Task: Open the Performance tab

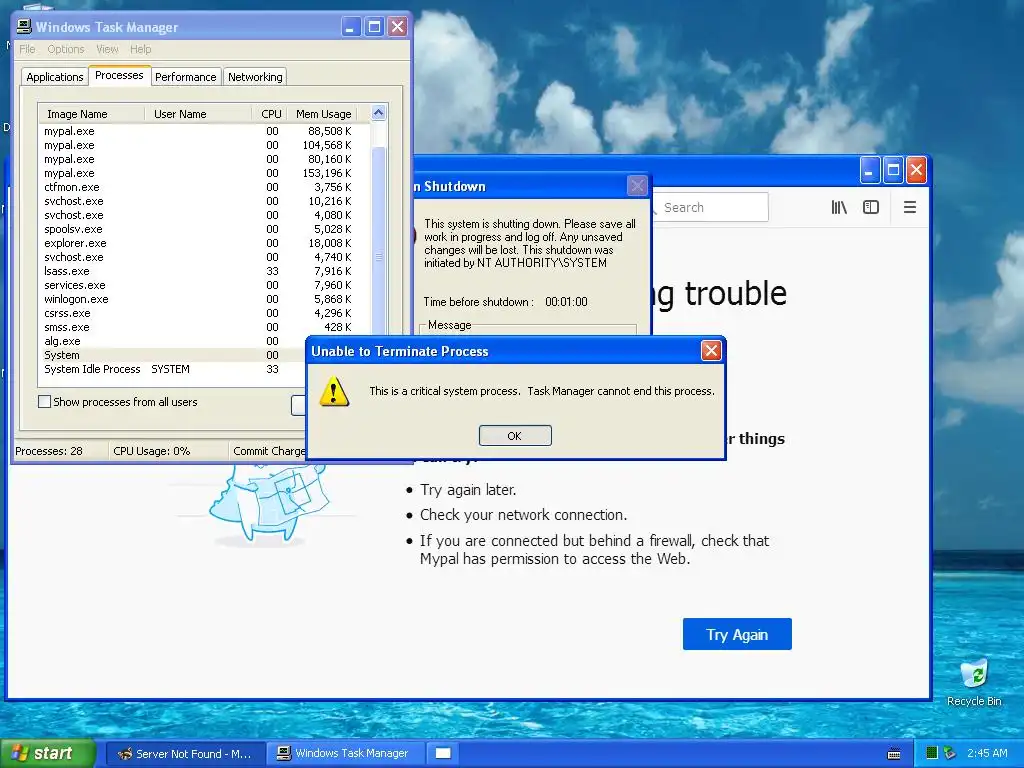Action: click(x=185, y=77)
